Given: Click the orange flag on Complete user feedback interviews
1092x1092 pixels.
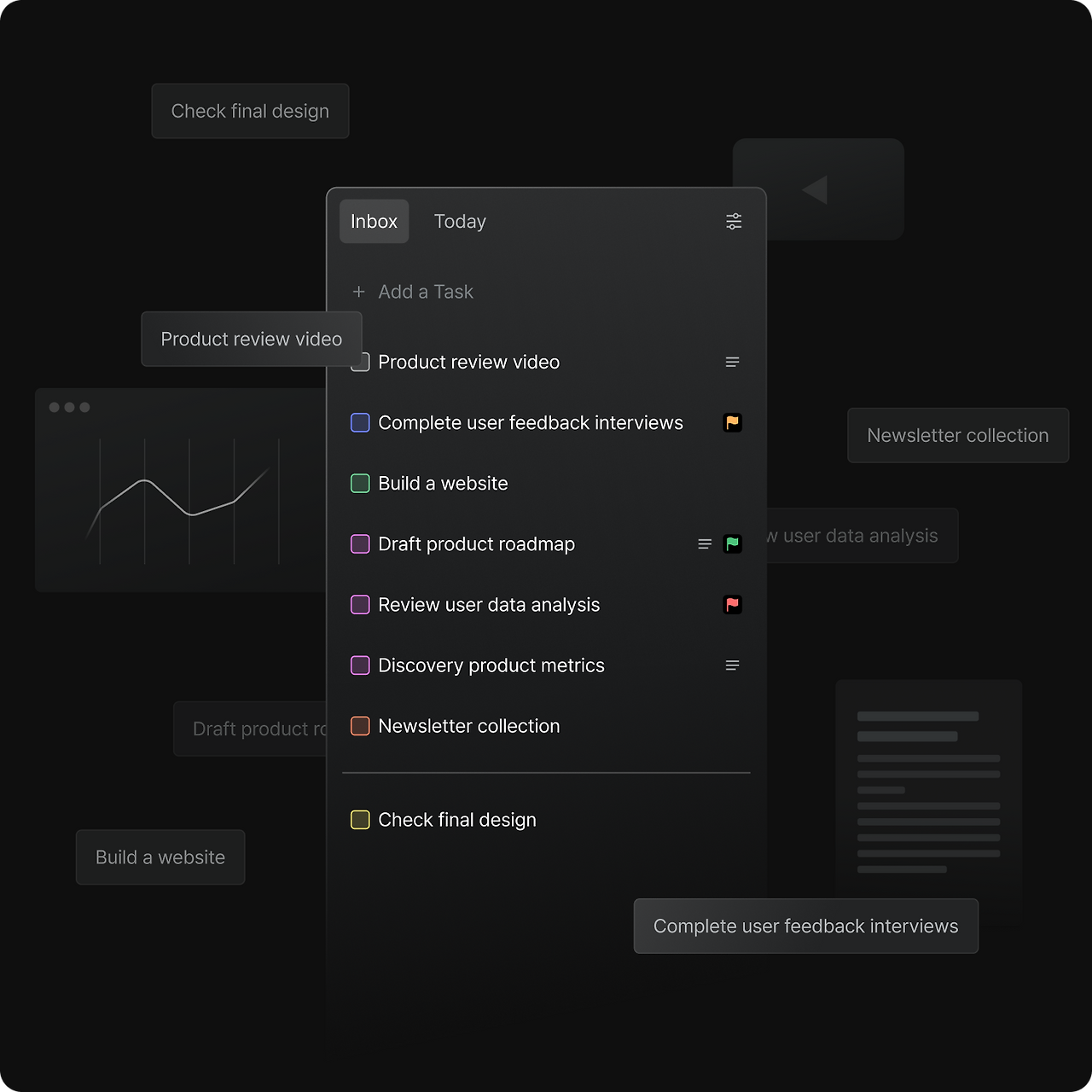Looking at the screenshot, I should click(x=732, y=422).
